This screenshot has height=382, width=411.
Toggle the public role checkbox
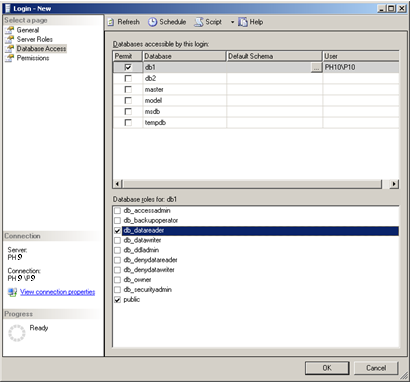tap(117, 300)
